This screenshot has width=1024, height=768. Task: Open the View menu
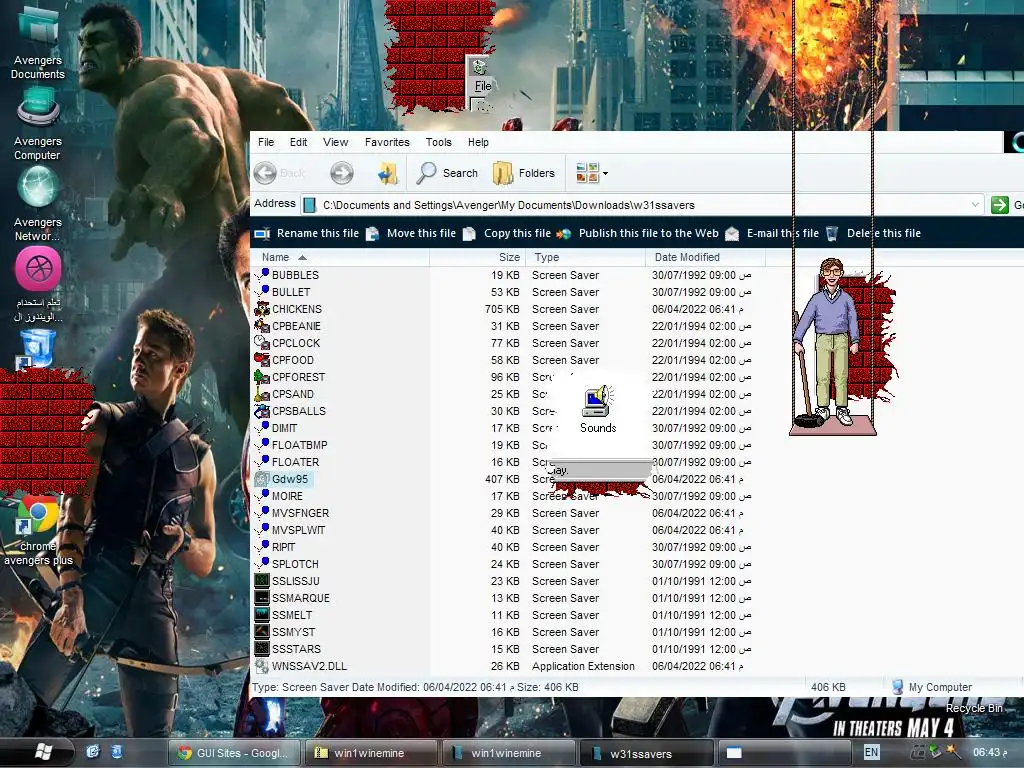pos(336,142)
